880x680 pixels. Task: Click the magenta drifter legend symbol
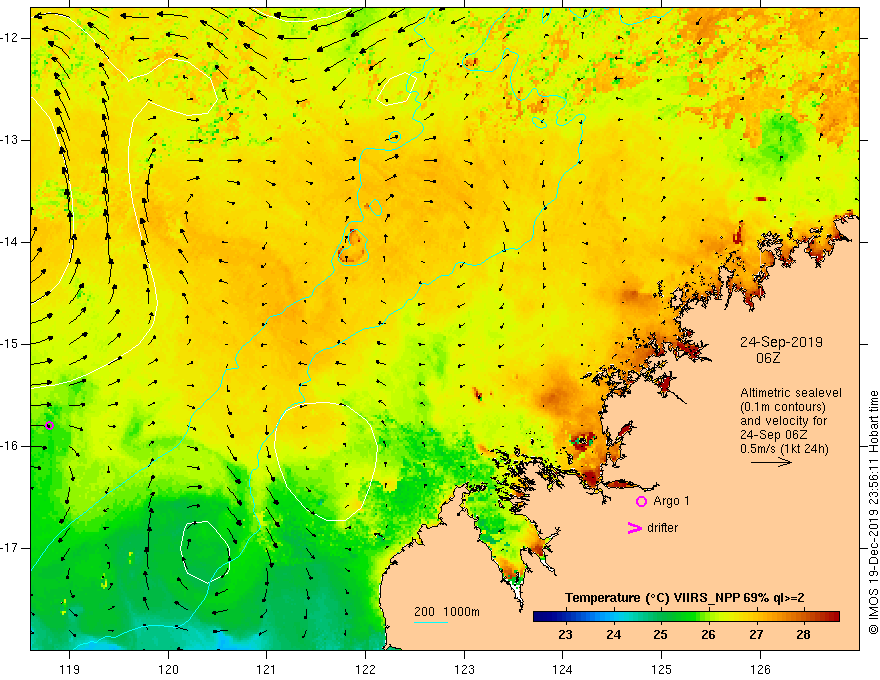coord(634,528)
